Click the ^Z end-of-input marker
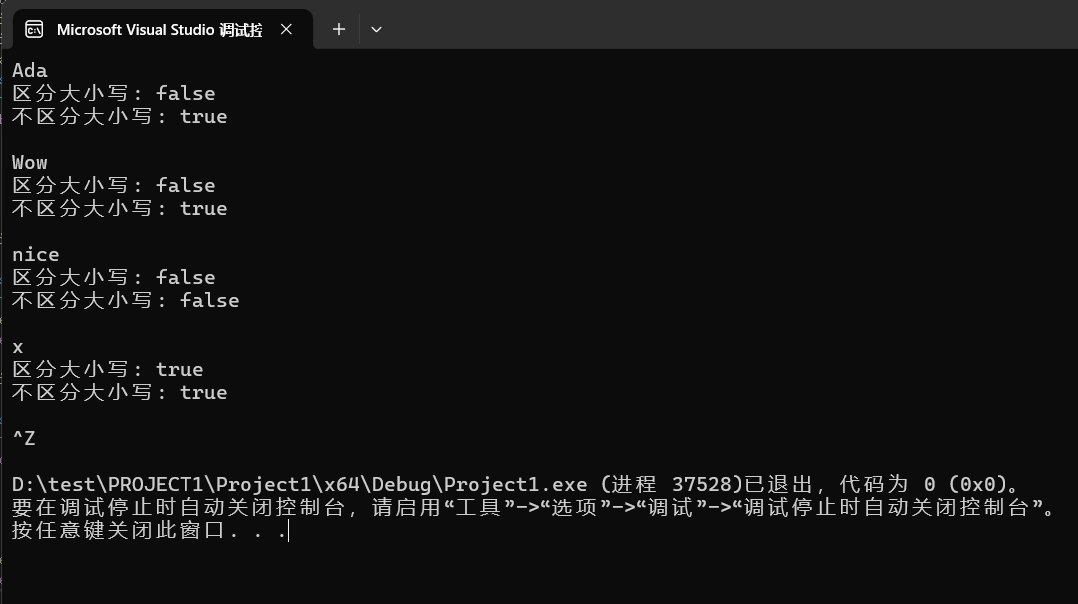 point(24,438)
